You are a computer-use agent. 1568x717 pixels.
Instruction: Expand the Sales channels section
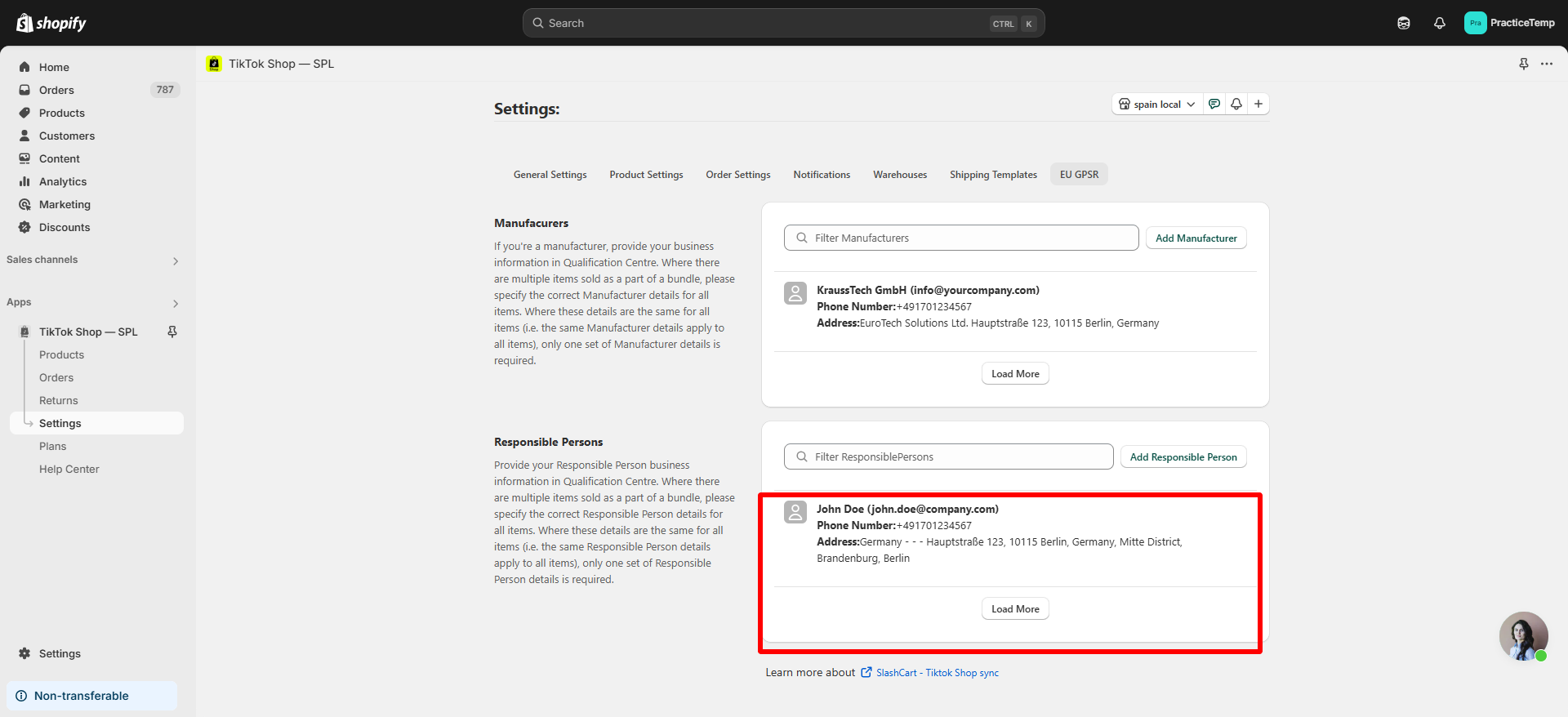pos(176,261)
